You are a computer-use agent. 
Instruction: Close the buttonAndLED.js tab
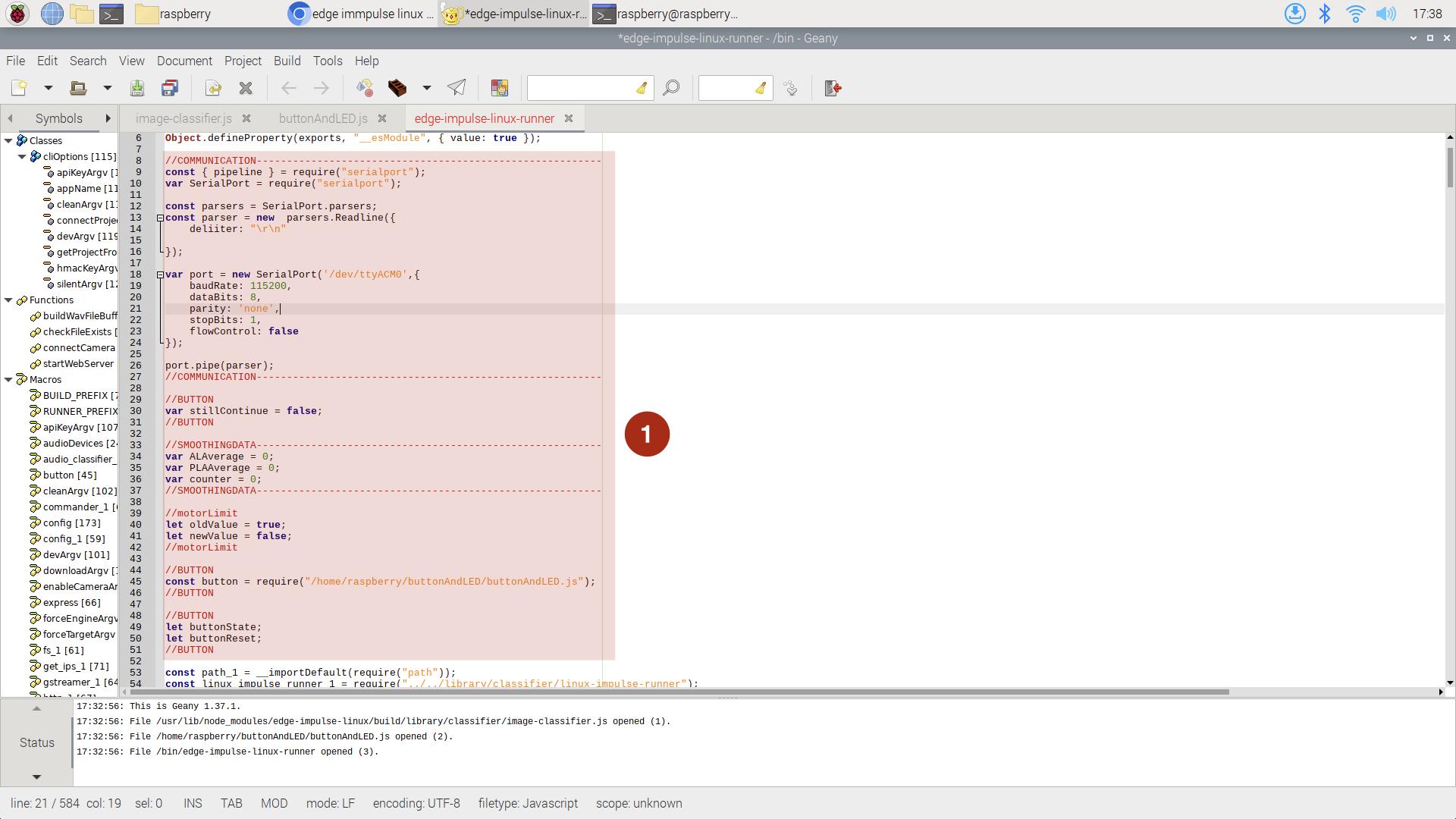(382, 118)
